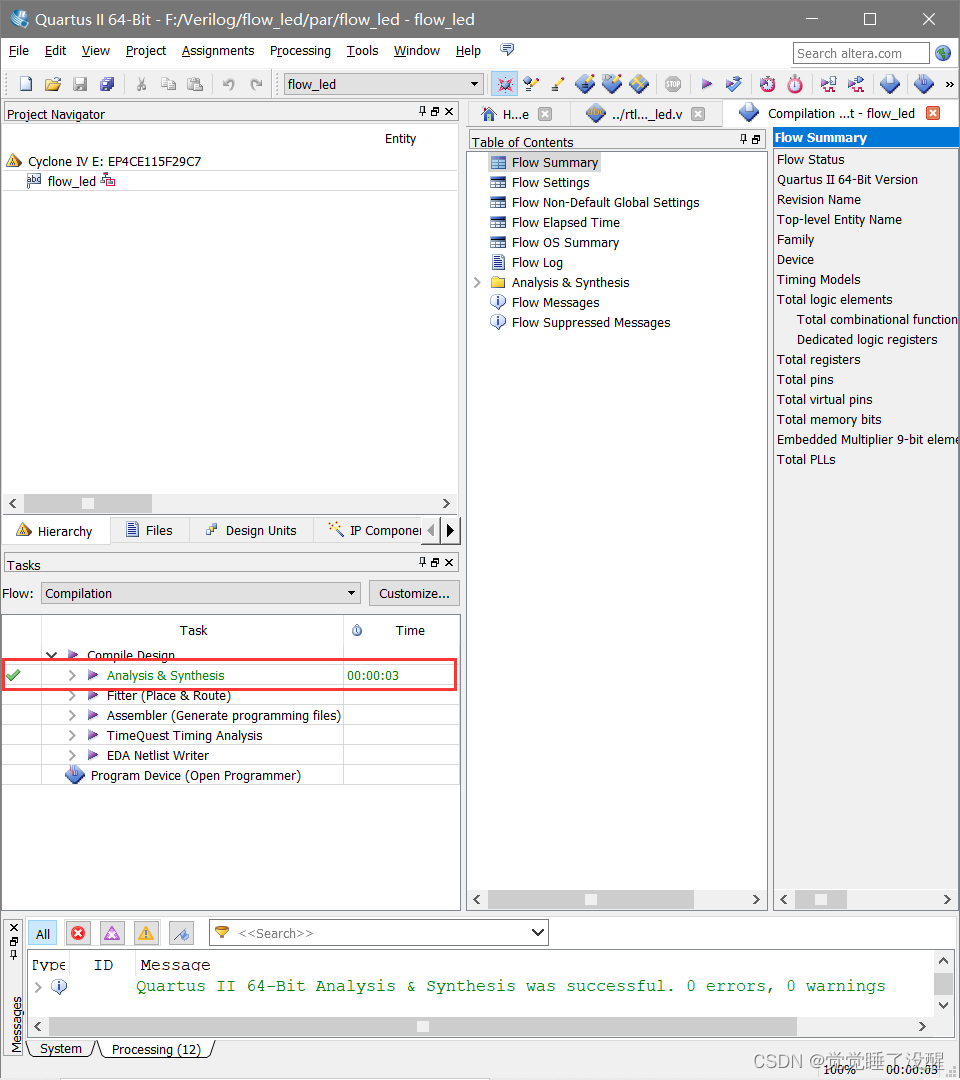Toggle the purple critical warning filter

[112, 933]
